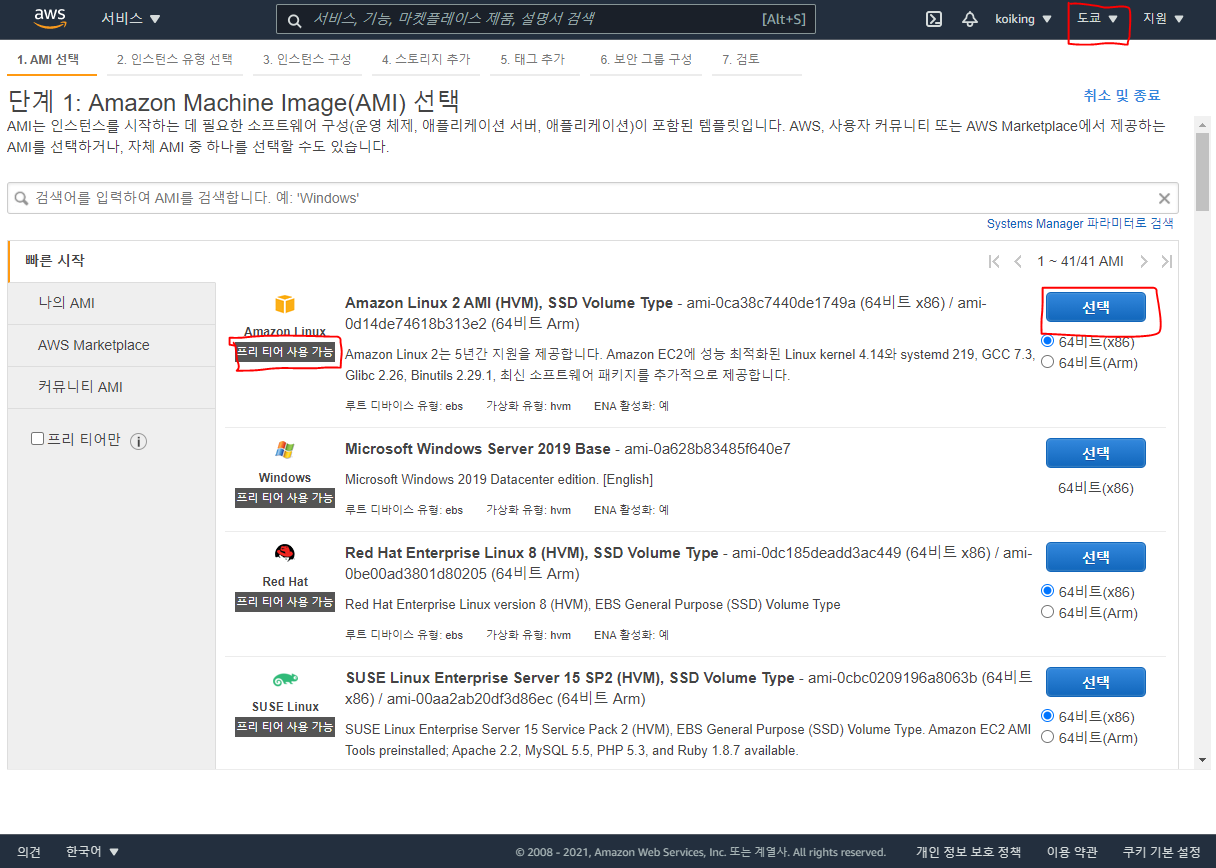1216x868 pixels.
Task: Click 선택 button for Windows Server 2019
Action: point(1096,453)
